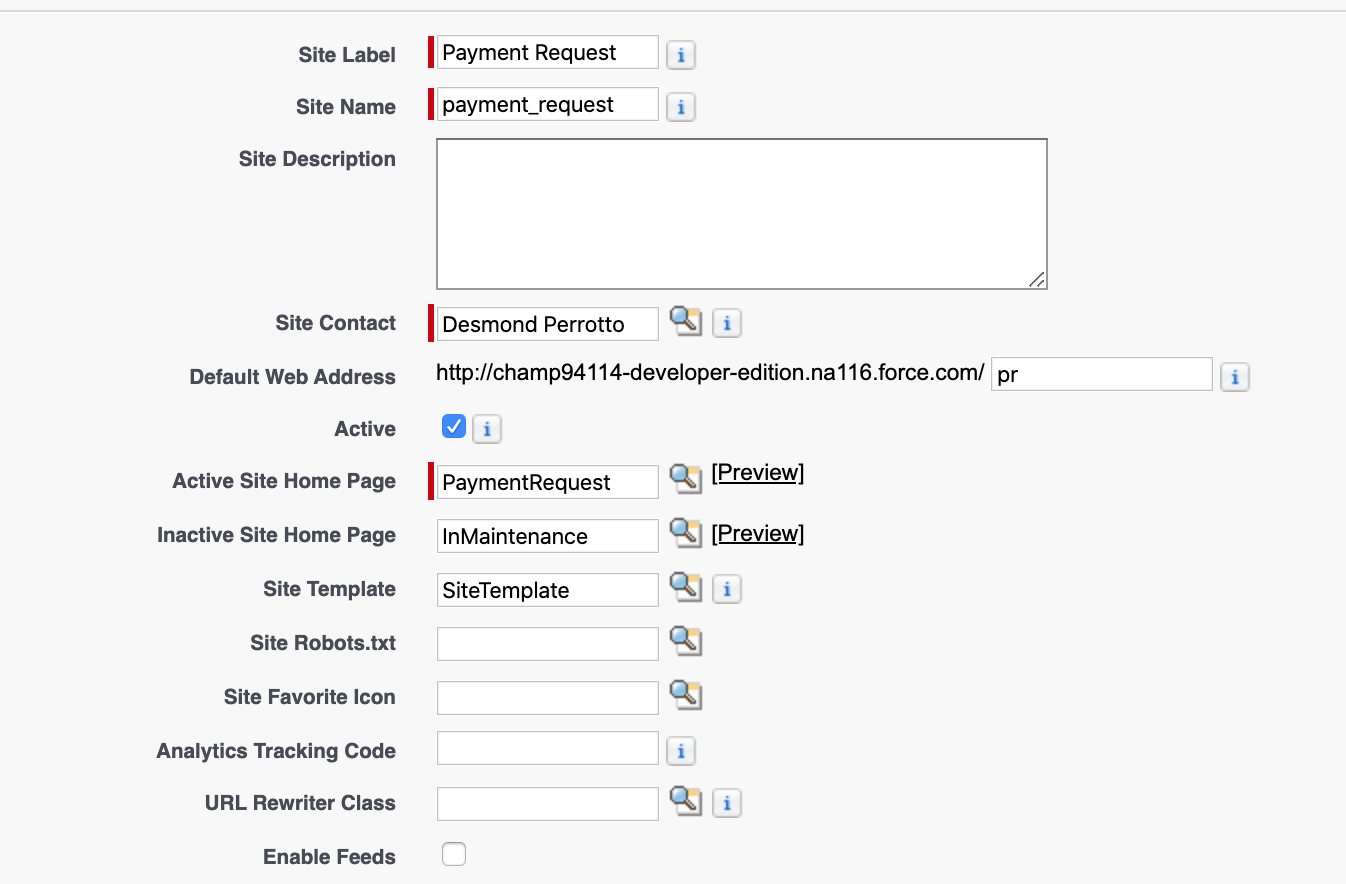Preview the InMaintenance inactive home page

(757, 532)
